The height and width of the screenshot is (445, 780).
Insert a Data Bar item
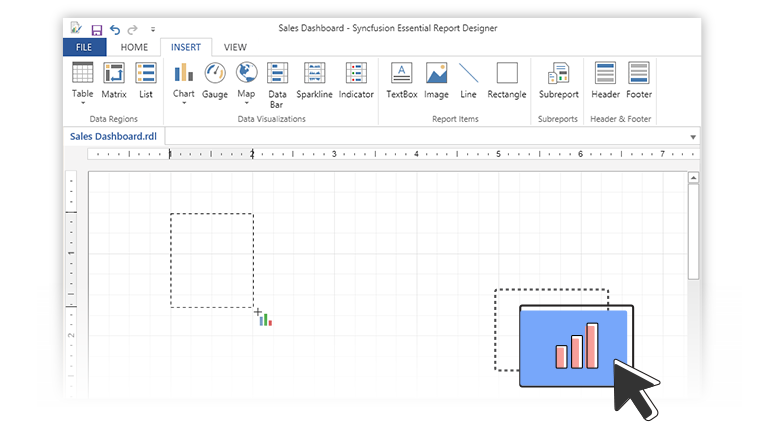tap(277, 82)
